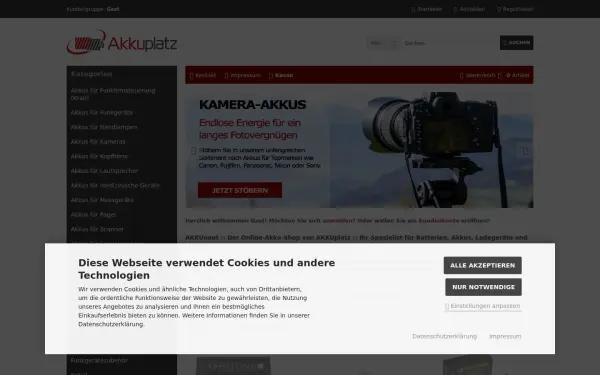Click the Suchen search button

pyautogui.click(x=516, y=43)
